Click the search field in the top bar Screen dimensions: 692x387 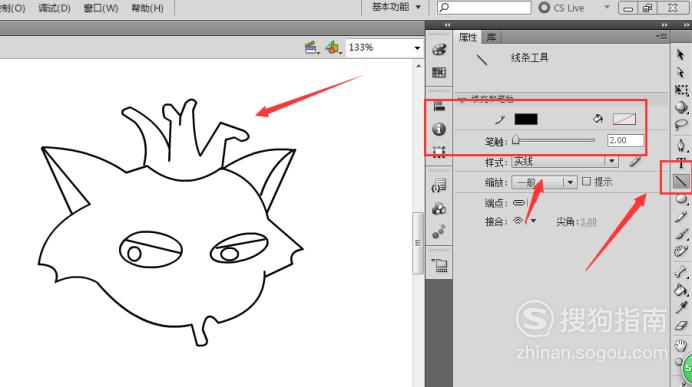click(x=484, y=8)
